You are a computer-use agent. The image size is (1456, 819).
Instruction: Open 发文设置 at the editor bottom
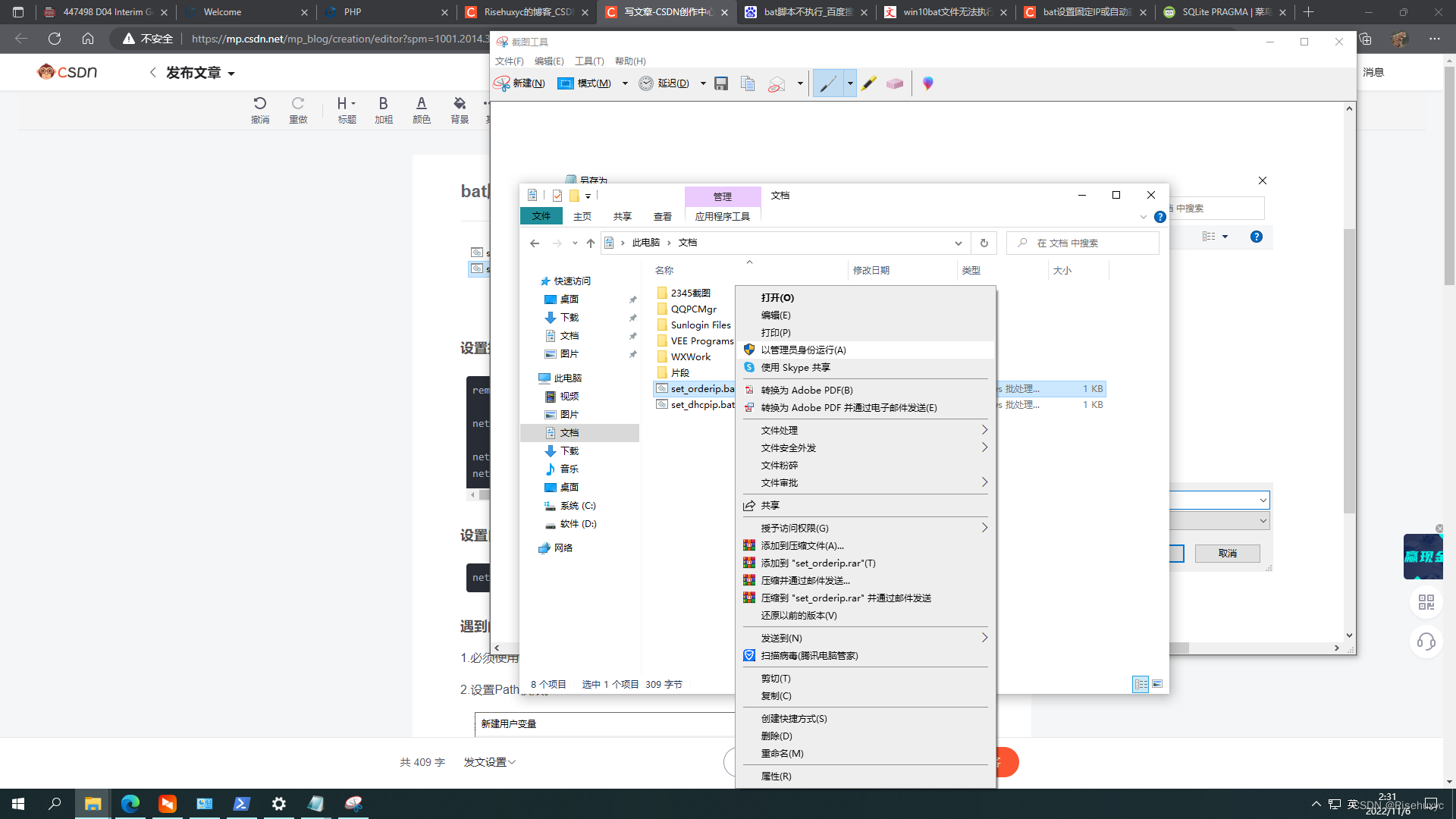pos(488,761)
